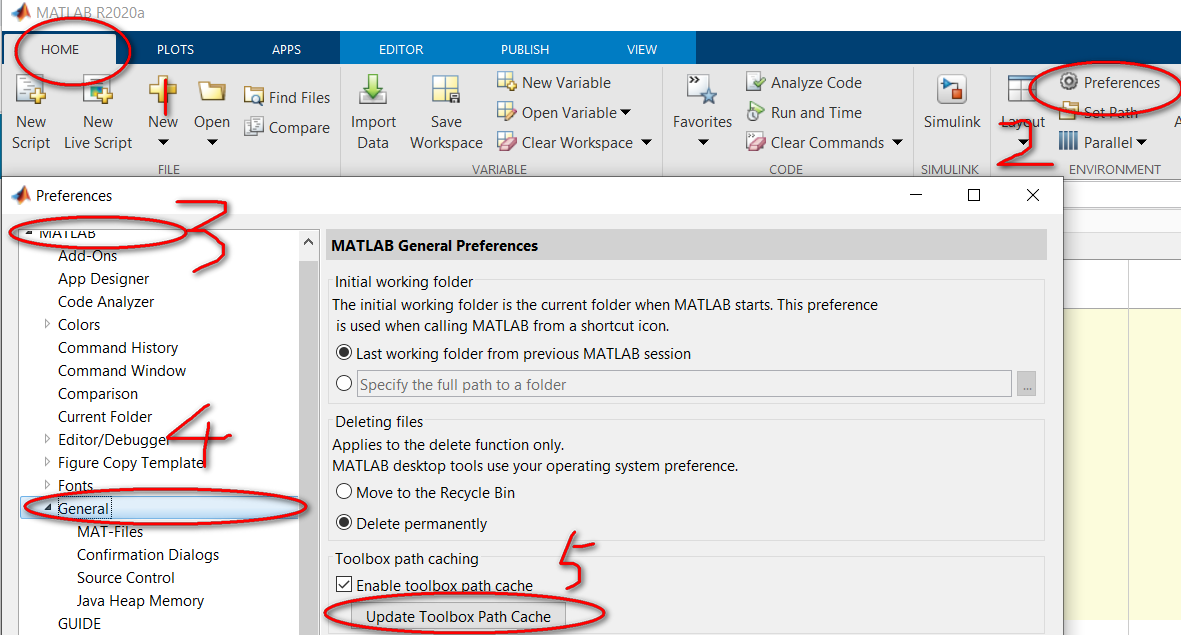Select Confirmation Dialogs under General

pos(148,554)
